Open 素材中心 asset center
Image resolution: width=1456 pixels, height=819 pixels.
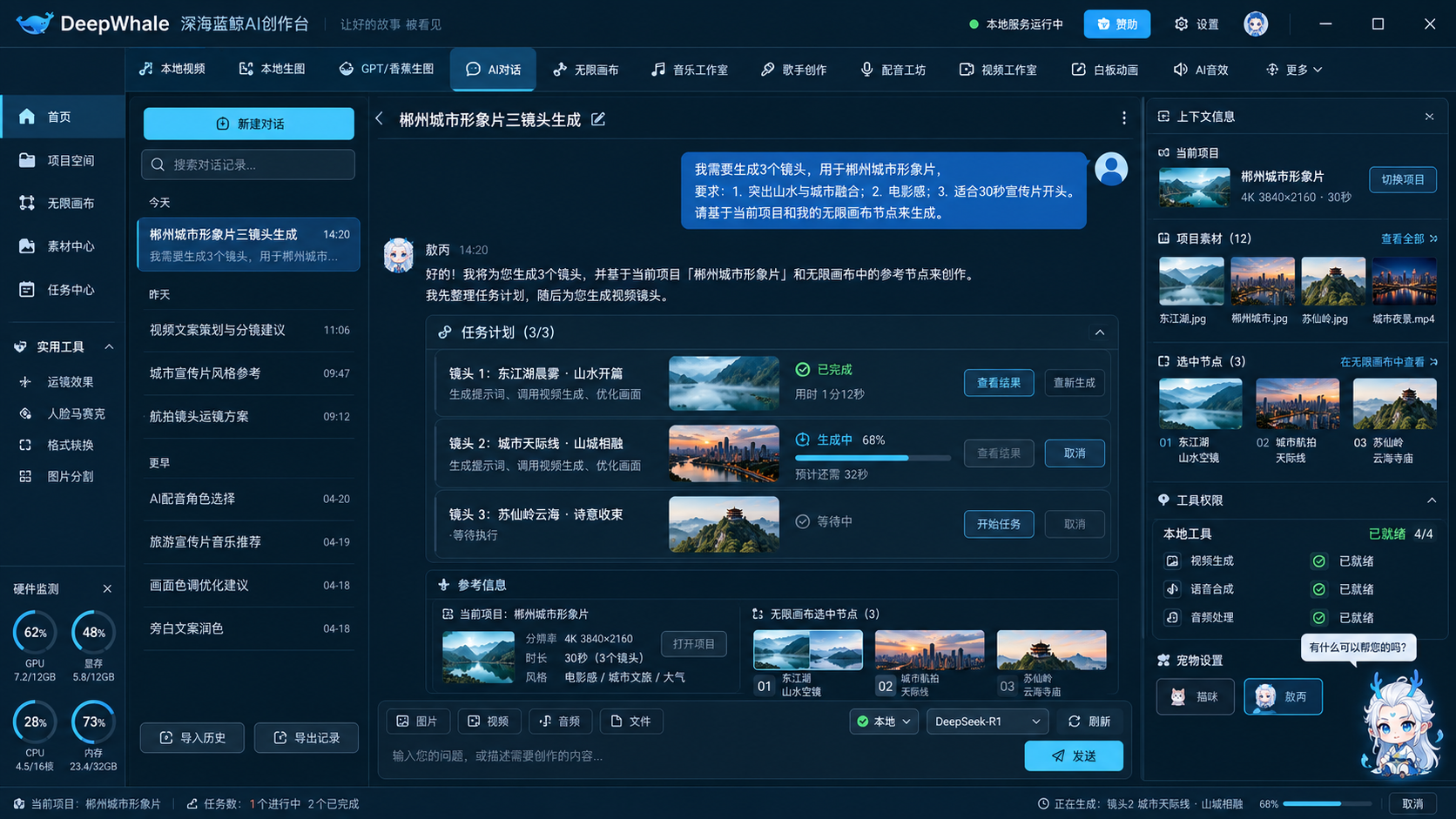click(63, 246)
